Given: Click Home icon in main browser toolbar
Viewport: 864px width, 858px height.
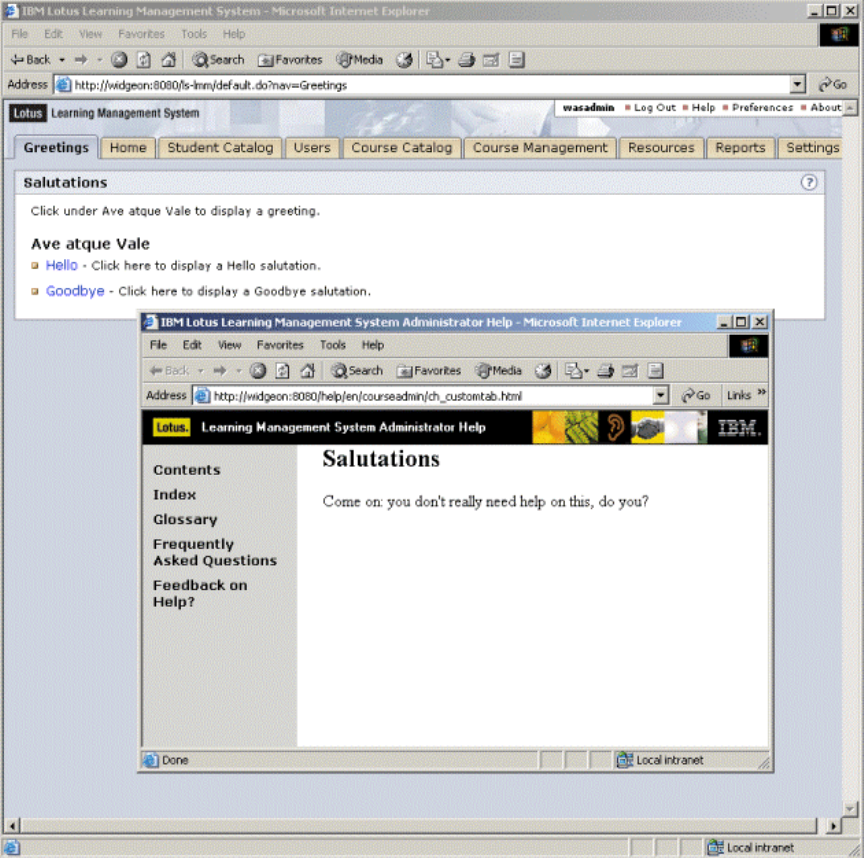Looking at the screenshot, I should click(x=169, y=60).
